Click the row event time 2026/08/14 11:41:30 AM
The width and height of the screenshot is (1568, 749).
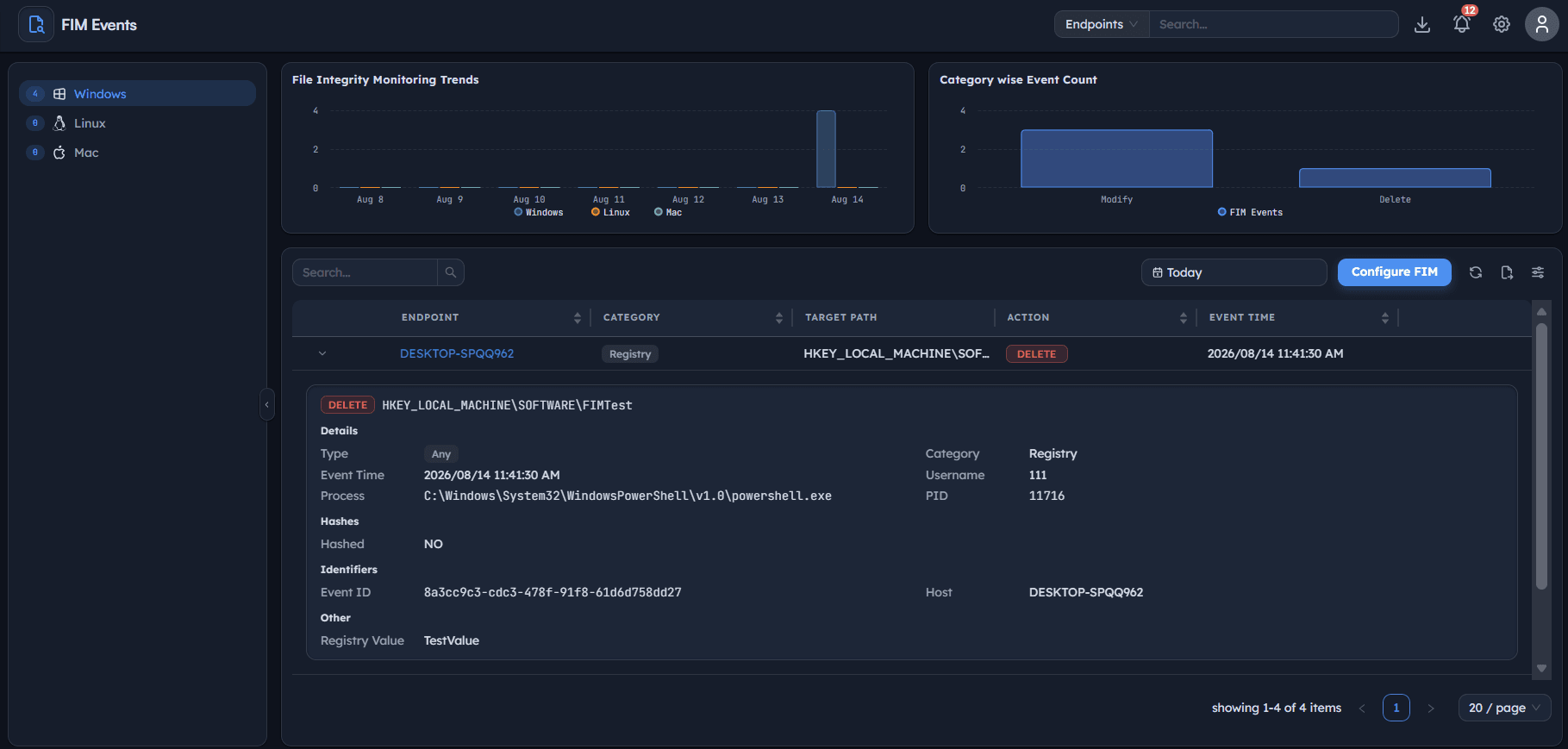coord(1275,353)
